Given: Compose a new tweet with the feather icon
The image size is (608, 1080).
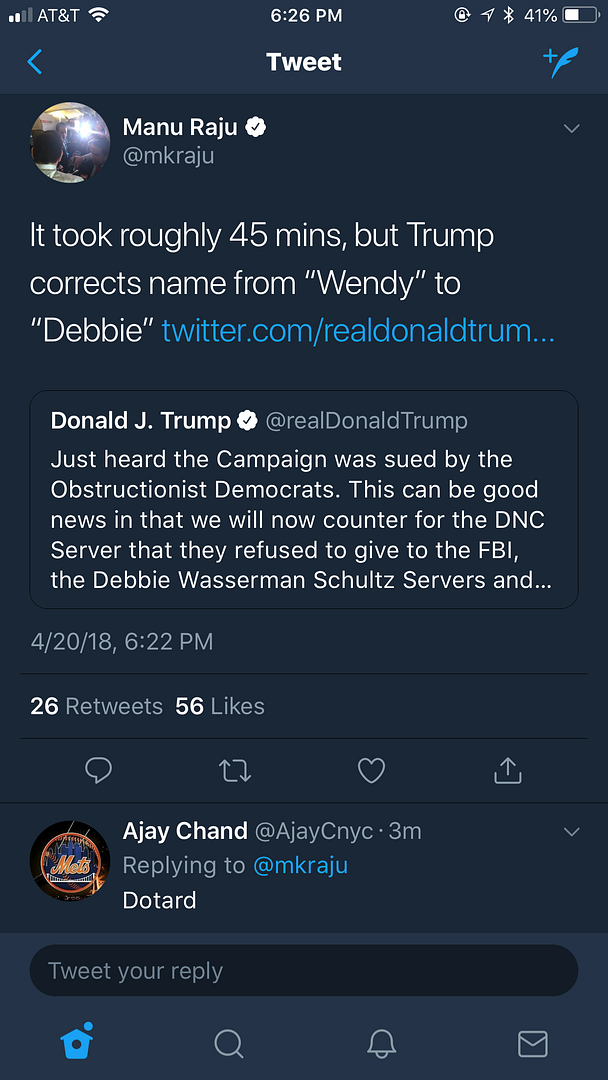Looking at the screenshot, I should 561,62.
